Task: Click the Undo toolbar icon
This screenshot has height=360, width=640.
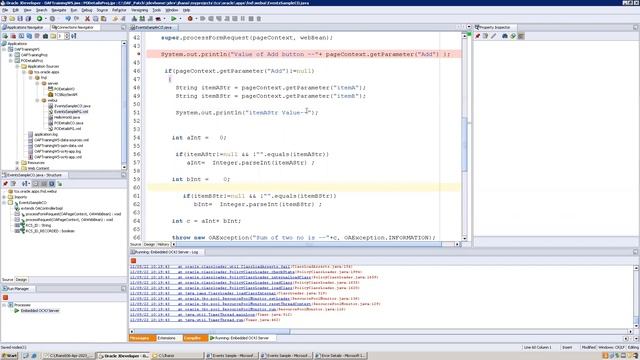Action: click(x=68, y=18)
